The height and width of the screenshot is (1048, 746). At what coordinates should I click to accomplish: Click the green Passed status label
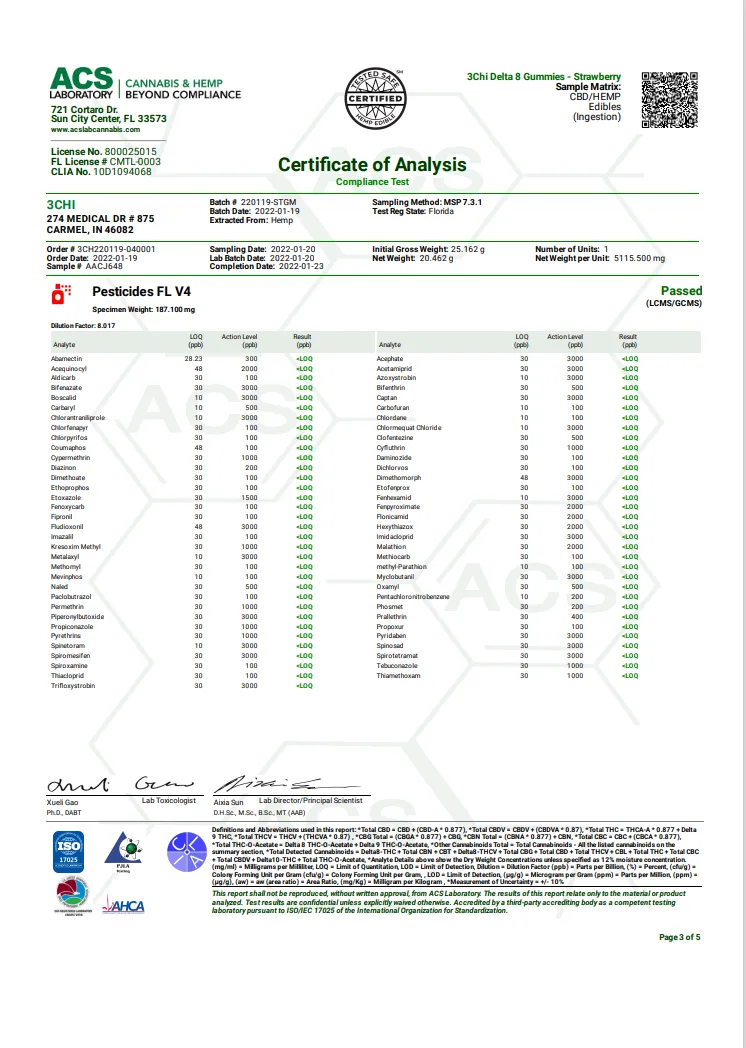coord(681,291)
